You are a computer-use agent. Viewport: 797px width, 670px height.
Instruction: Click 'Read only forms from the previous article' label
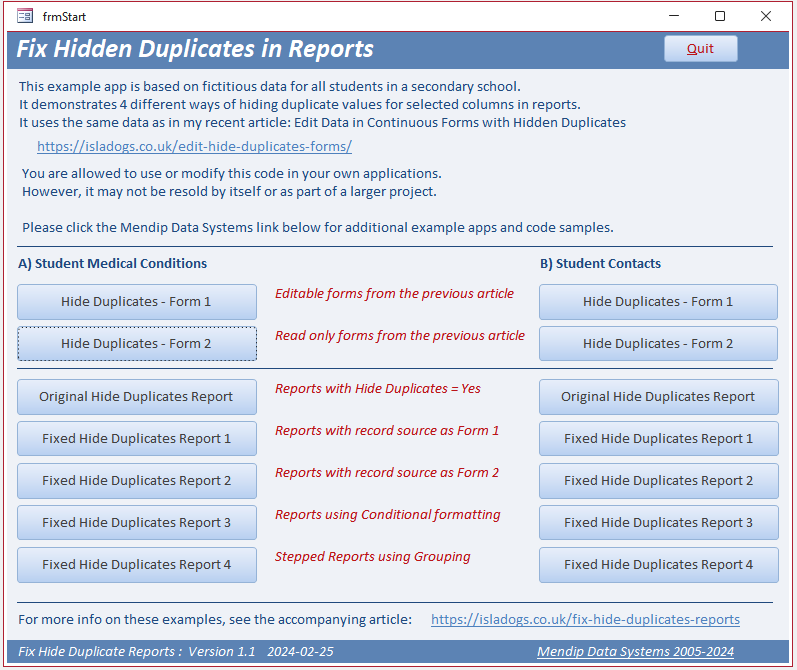[400, 336]
